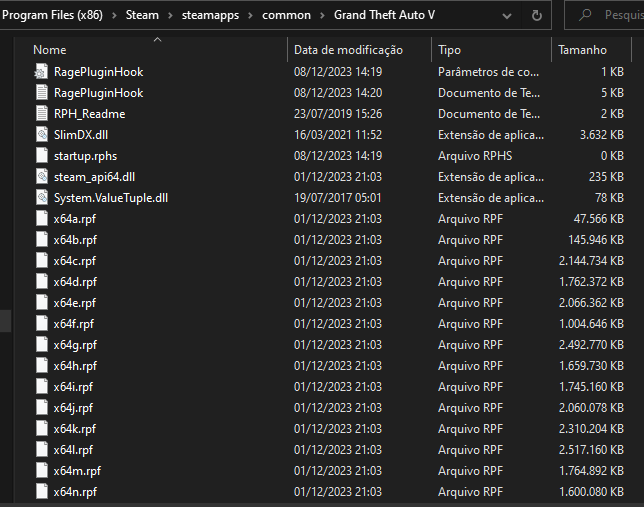Open the address bar history dropdown arrow
Screen dimensions: 644x507
(506, 15)
